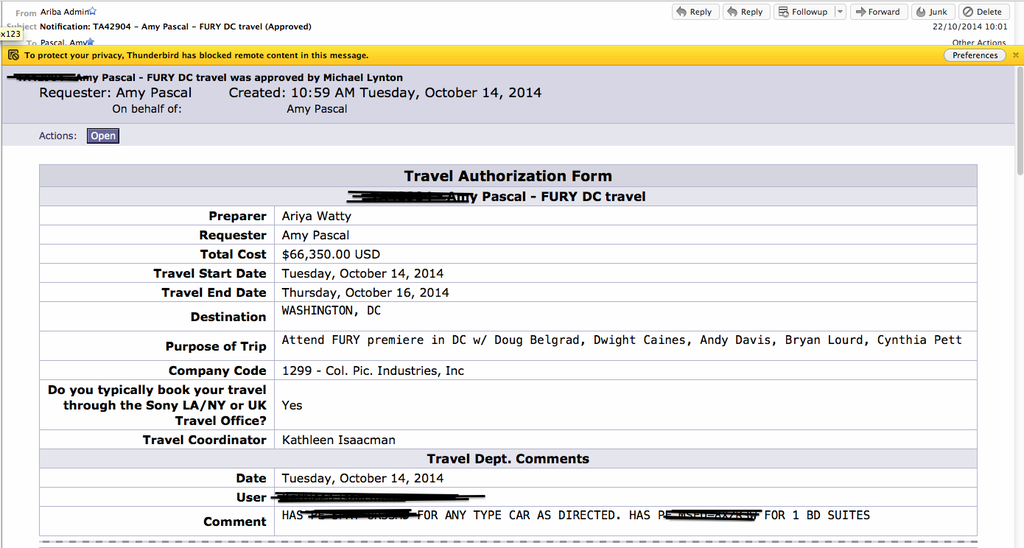This screenshot has width=1024, height=548.
Task: Click the Travel Authorization Form heading
Action: tap(508, 176)
